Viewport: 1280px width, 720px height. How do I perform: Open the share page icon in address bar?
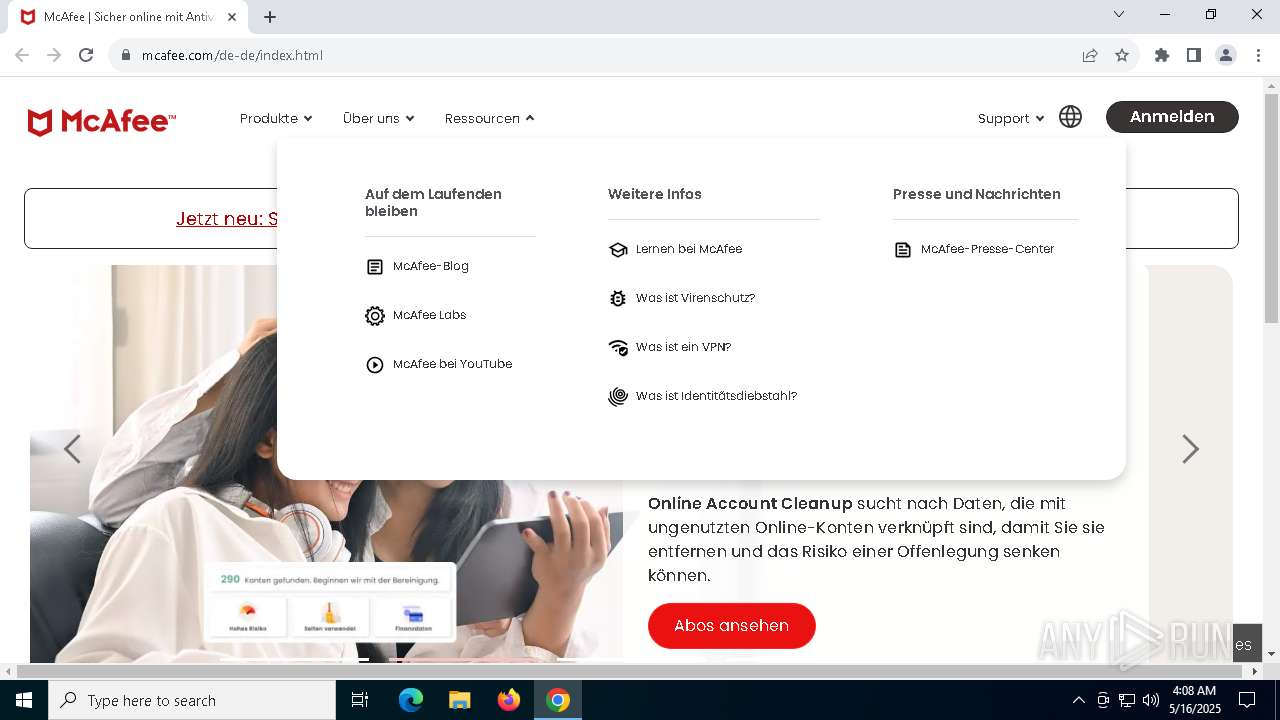1090,55
